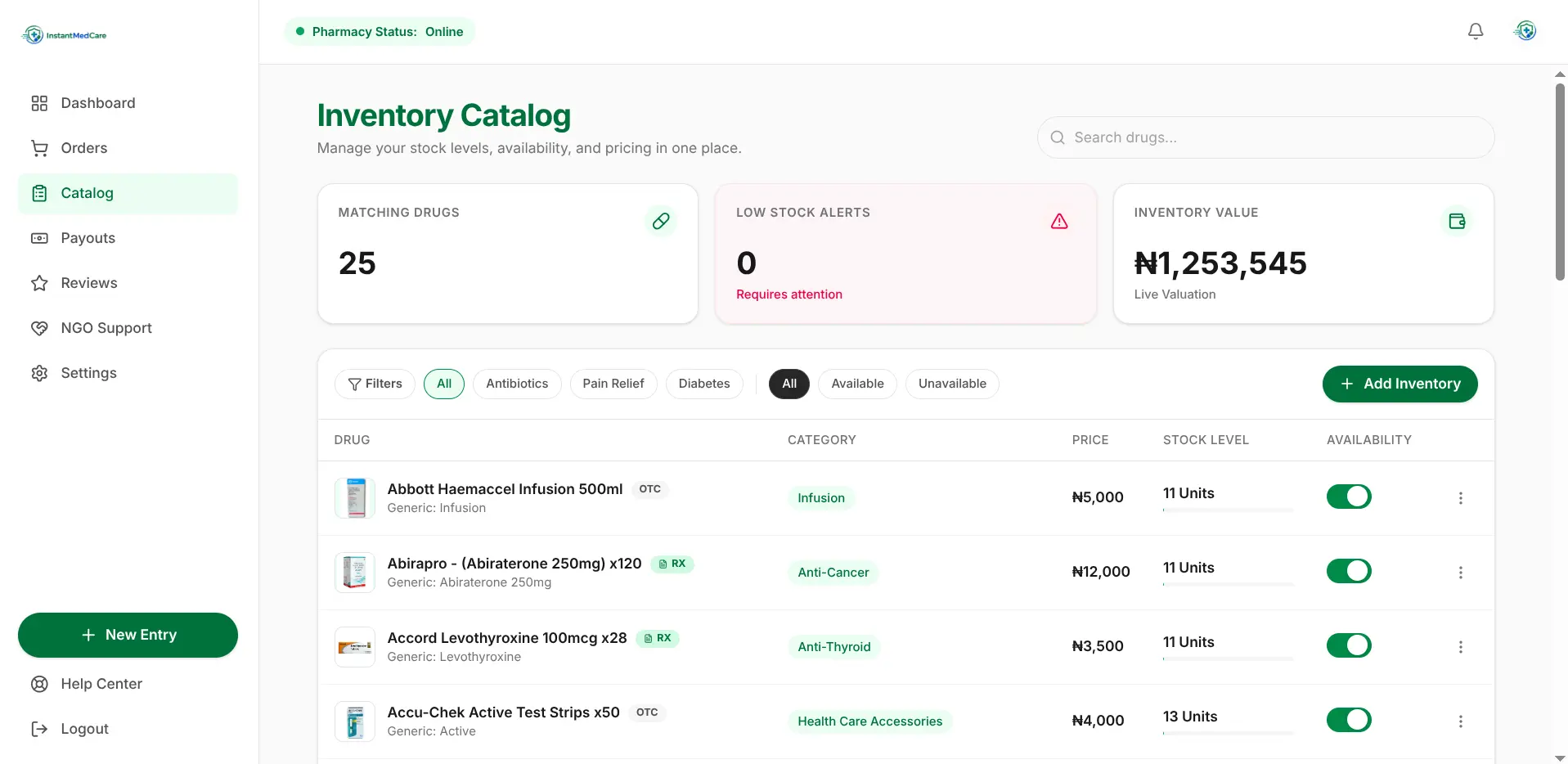Click Abbott Haemaccel Infusion product thumbnail

(x=355, y=498)
